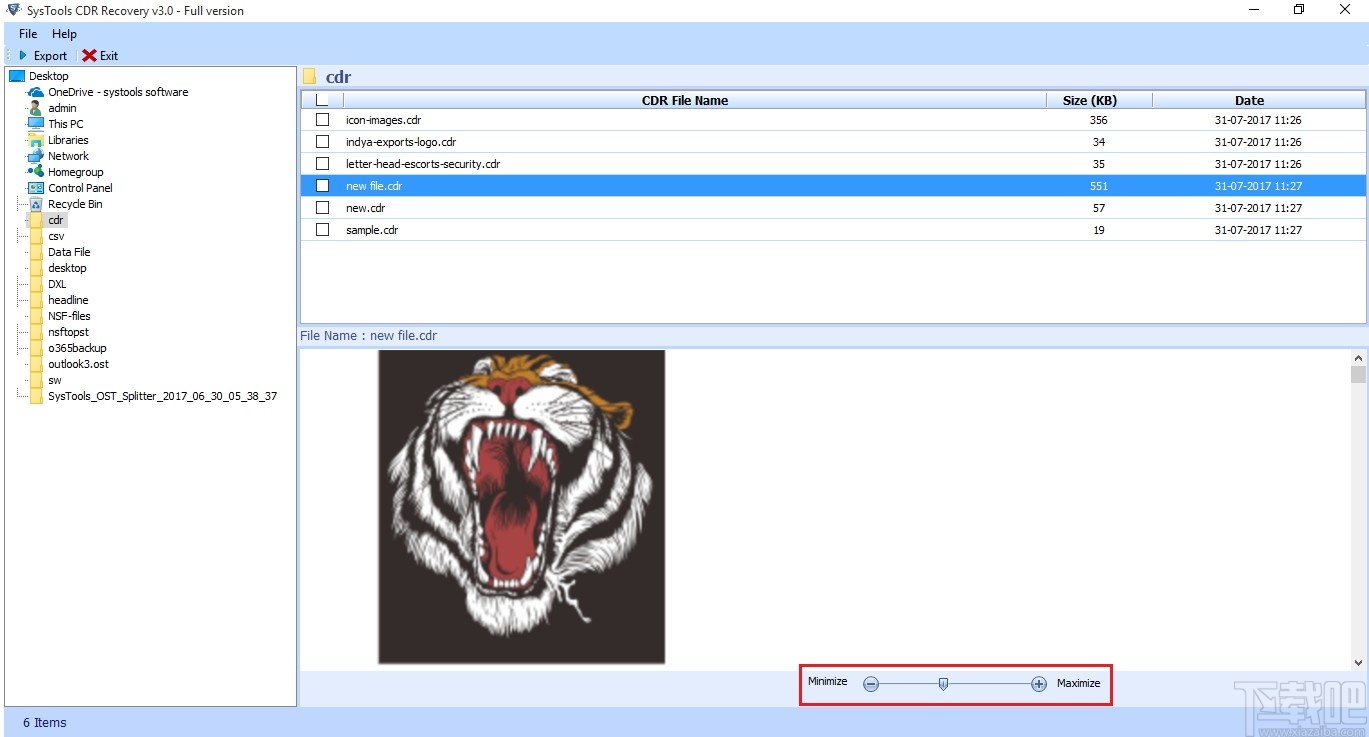
Task: Select sample.cdr file name
Action: tap(372, 230)
